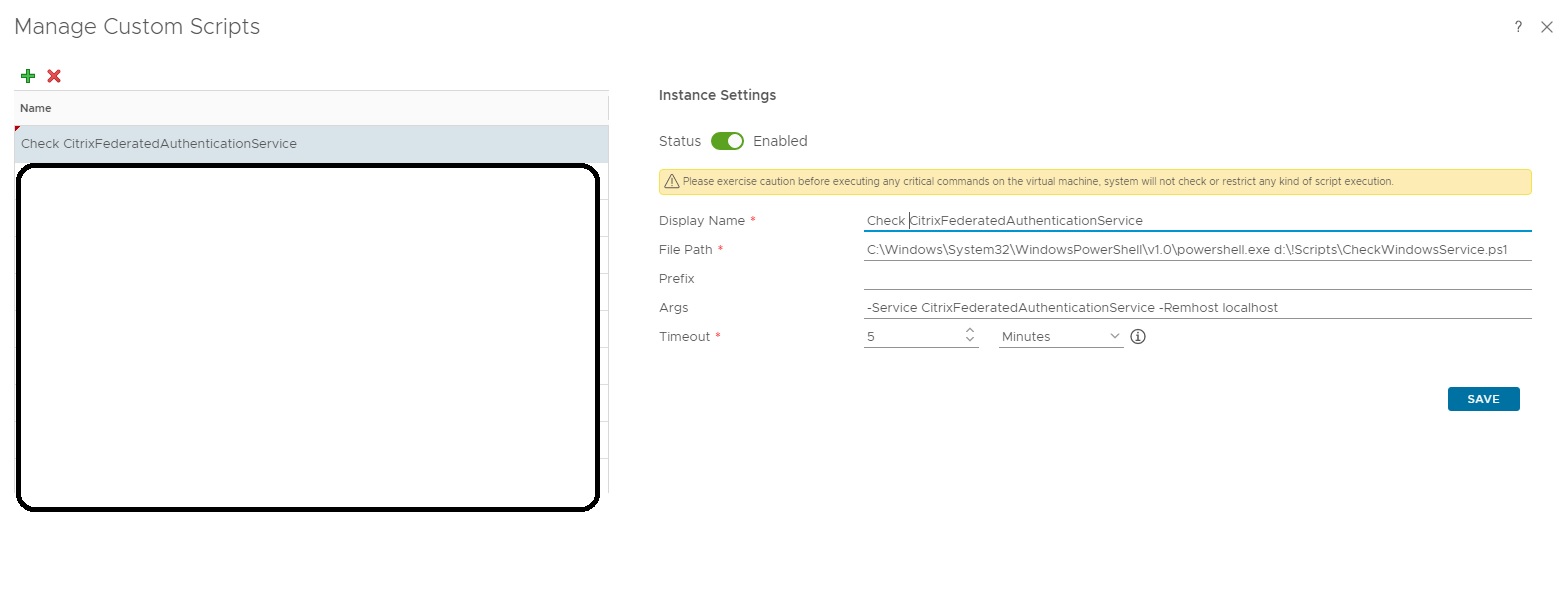
Task: Close the Manage Custom Scripts dialog
Action: (1546, 27)
